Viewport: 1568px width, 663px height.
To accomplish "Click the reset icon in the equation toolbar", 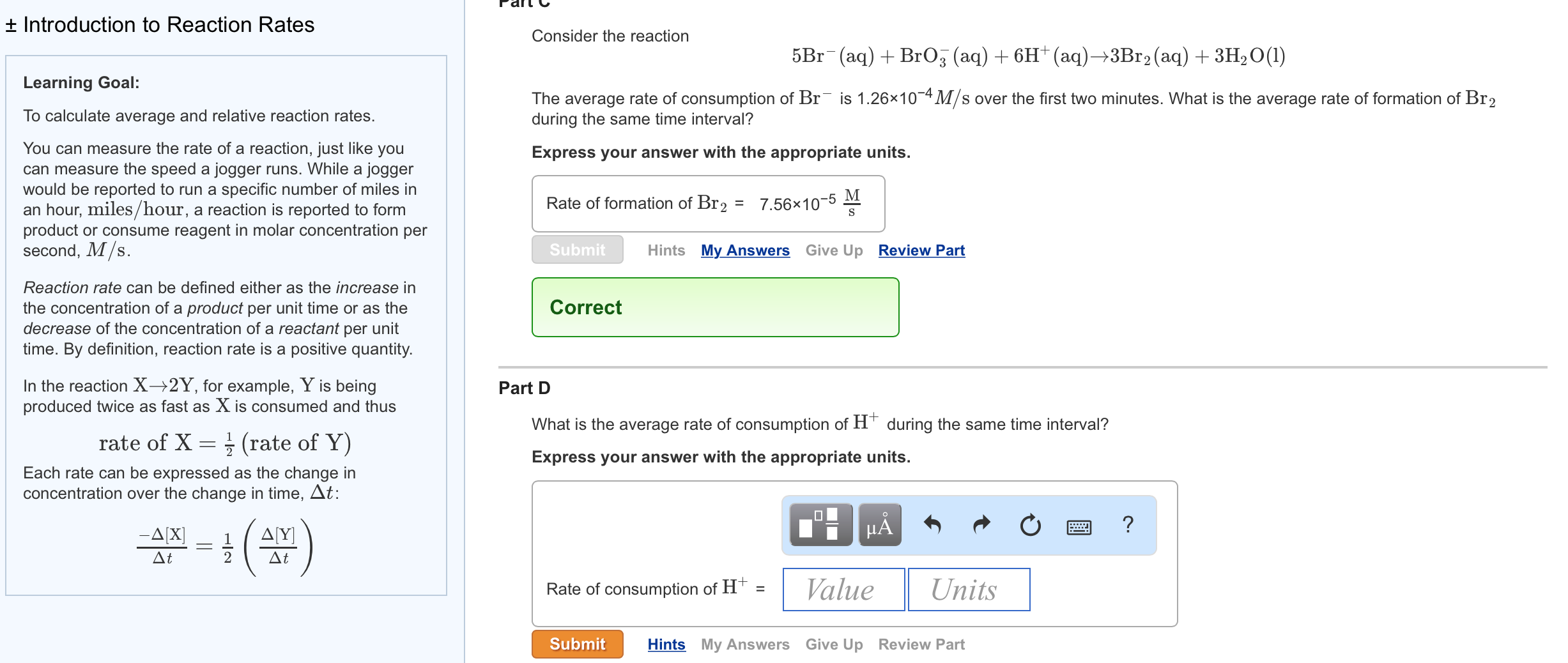I will (x=1030, y=525).
